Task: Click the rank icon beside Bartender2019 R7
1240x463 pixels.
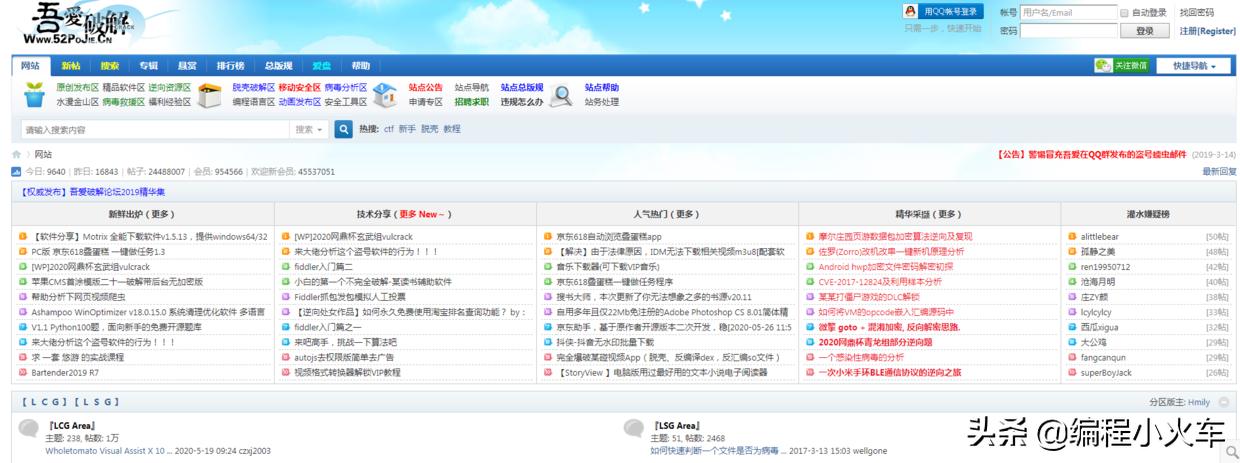Action: point(23,372)
